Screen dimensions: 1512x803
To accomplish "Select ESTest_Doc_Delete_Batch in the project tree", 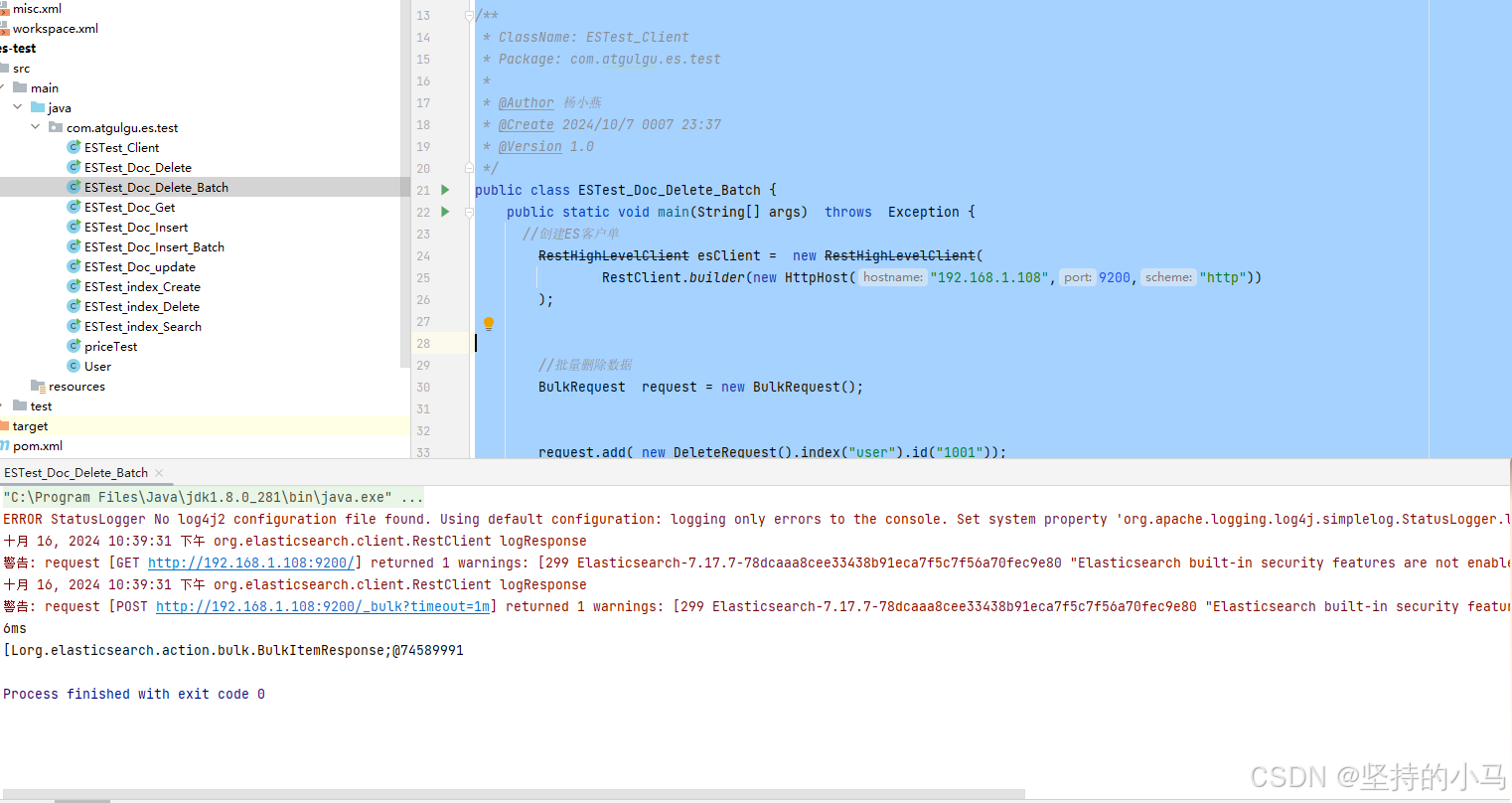I will pyautogui.click(x=156, y=187).
